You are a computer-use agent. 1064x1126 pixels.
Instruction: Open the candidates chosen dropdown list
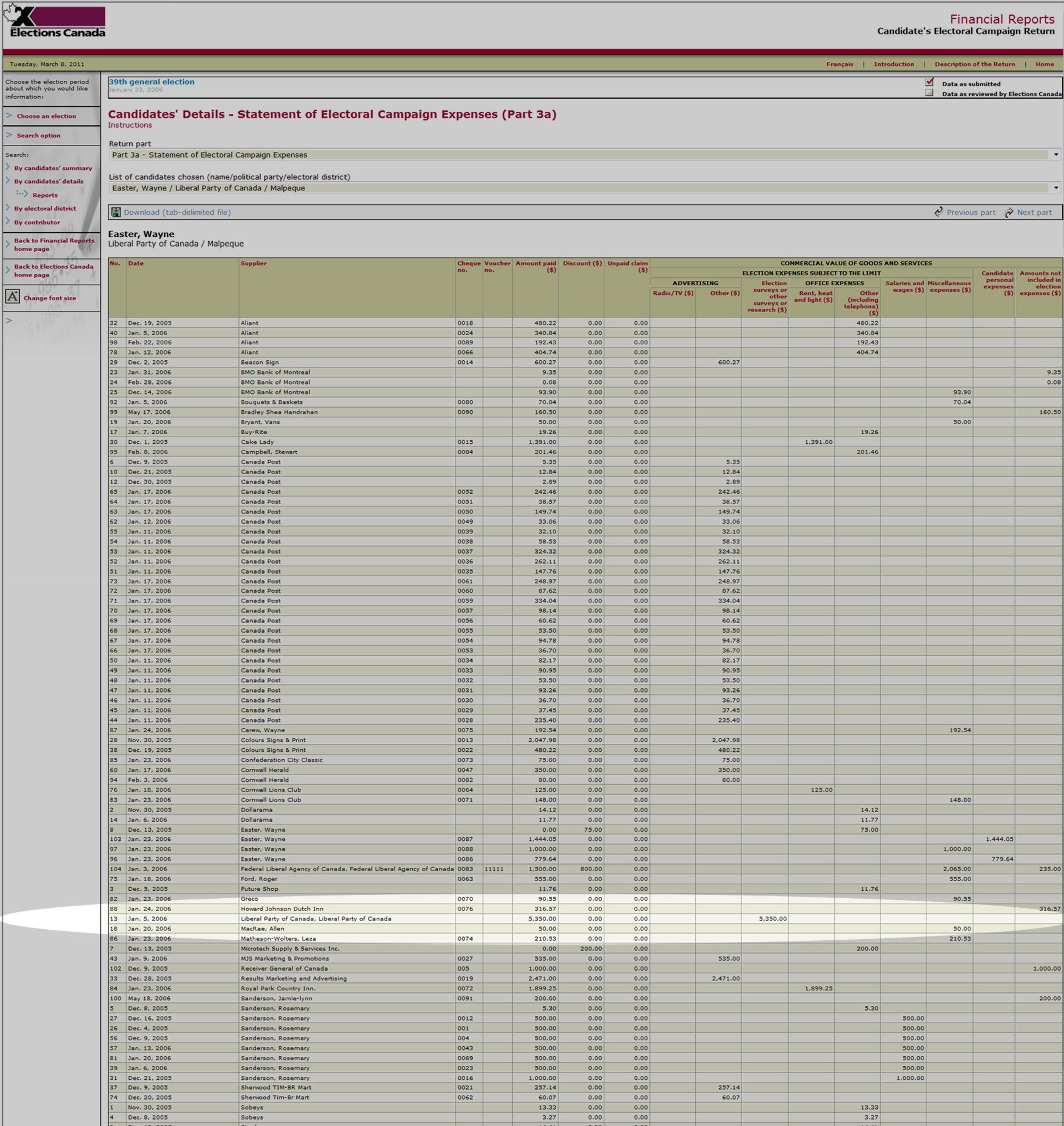[x=1055, y=188]
